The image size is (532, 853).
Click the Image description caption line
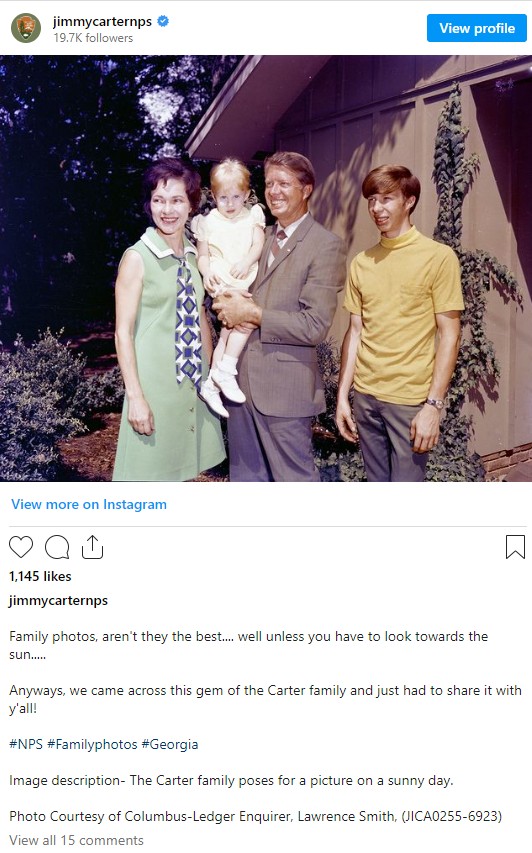click(x=231, y=781)
